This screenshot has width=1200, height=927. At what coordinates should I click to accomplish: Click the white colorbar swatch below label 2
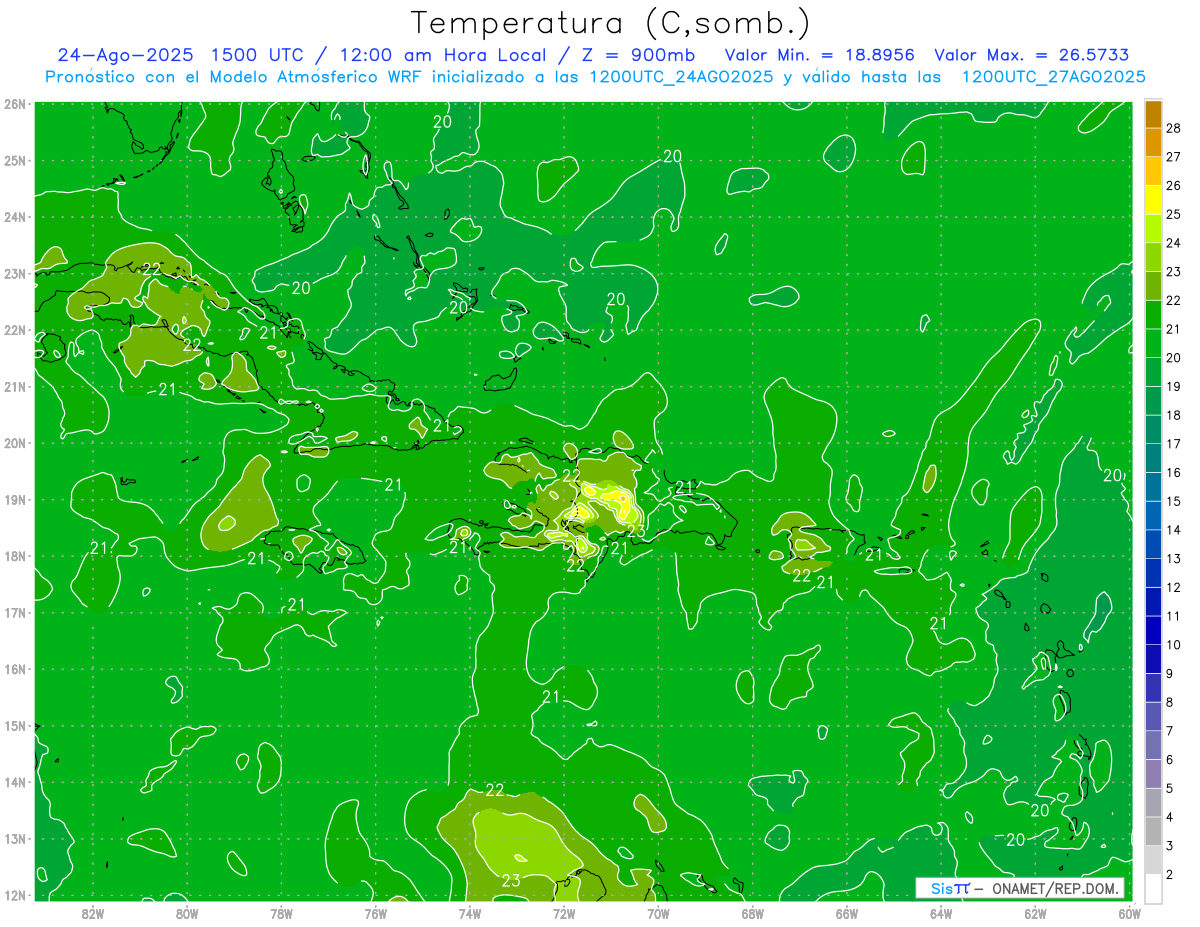pyautogui.click(x=1153, y=888)
